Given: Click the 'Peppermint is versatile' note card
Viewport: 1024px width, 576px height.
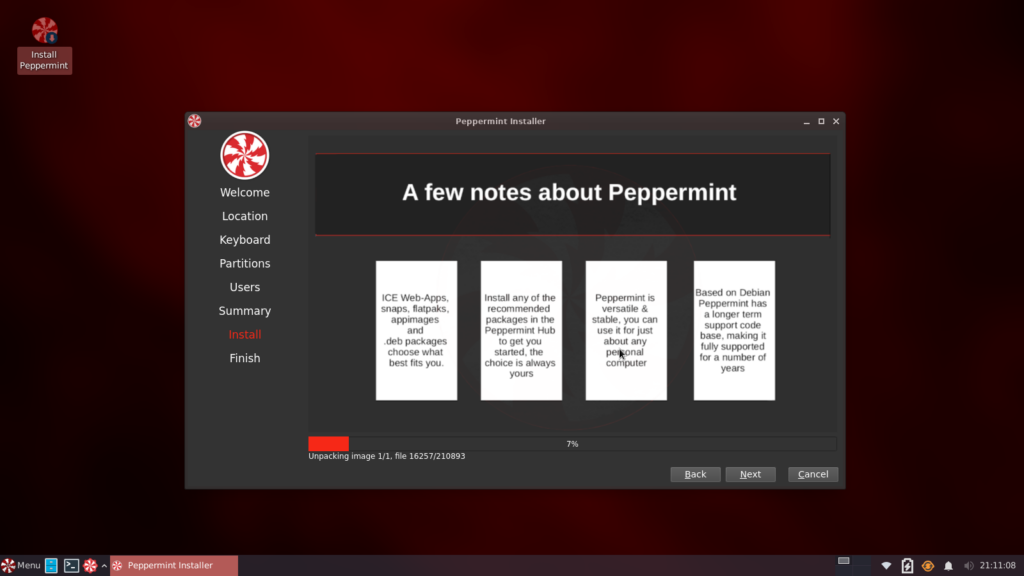Looking at the screenshot, I should (626, 330).
